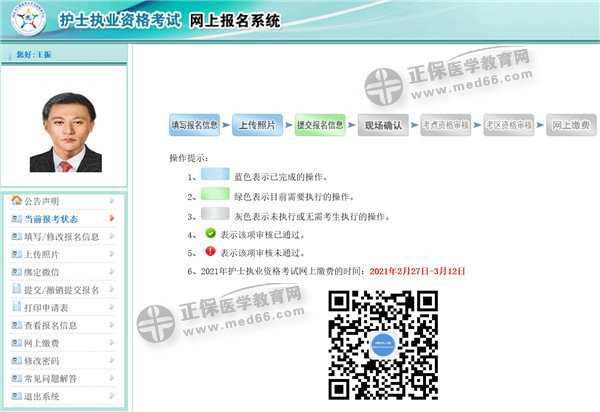This screenshot has height=412, width=600.
Task: Click the green 提交报名信息 step button
Action: [x=320, y=126]
